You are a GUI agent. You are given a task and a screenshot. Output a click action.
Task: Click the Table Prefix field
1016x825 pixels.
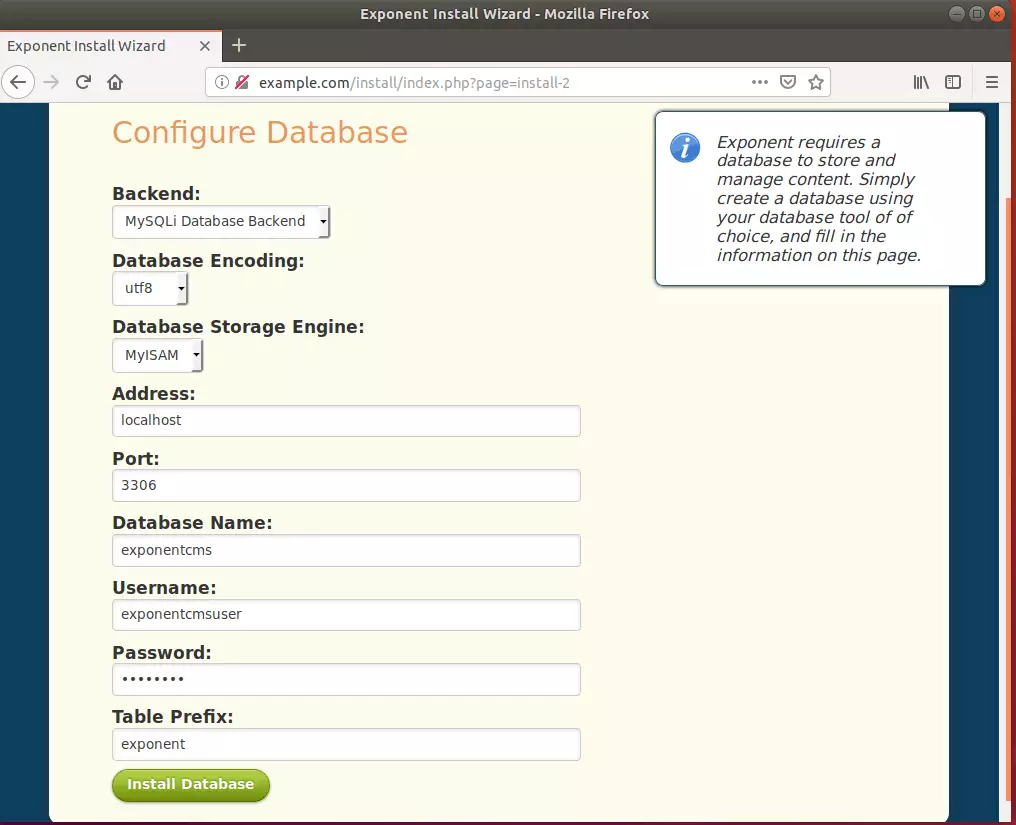(347, 744)
